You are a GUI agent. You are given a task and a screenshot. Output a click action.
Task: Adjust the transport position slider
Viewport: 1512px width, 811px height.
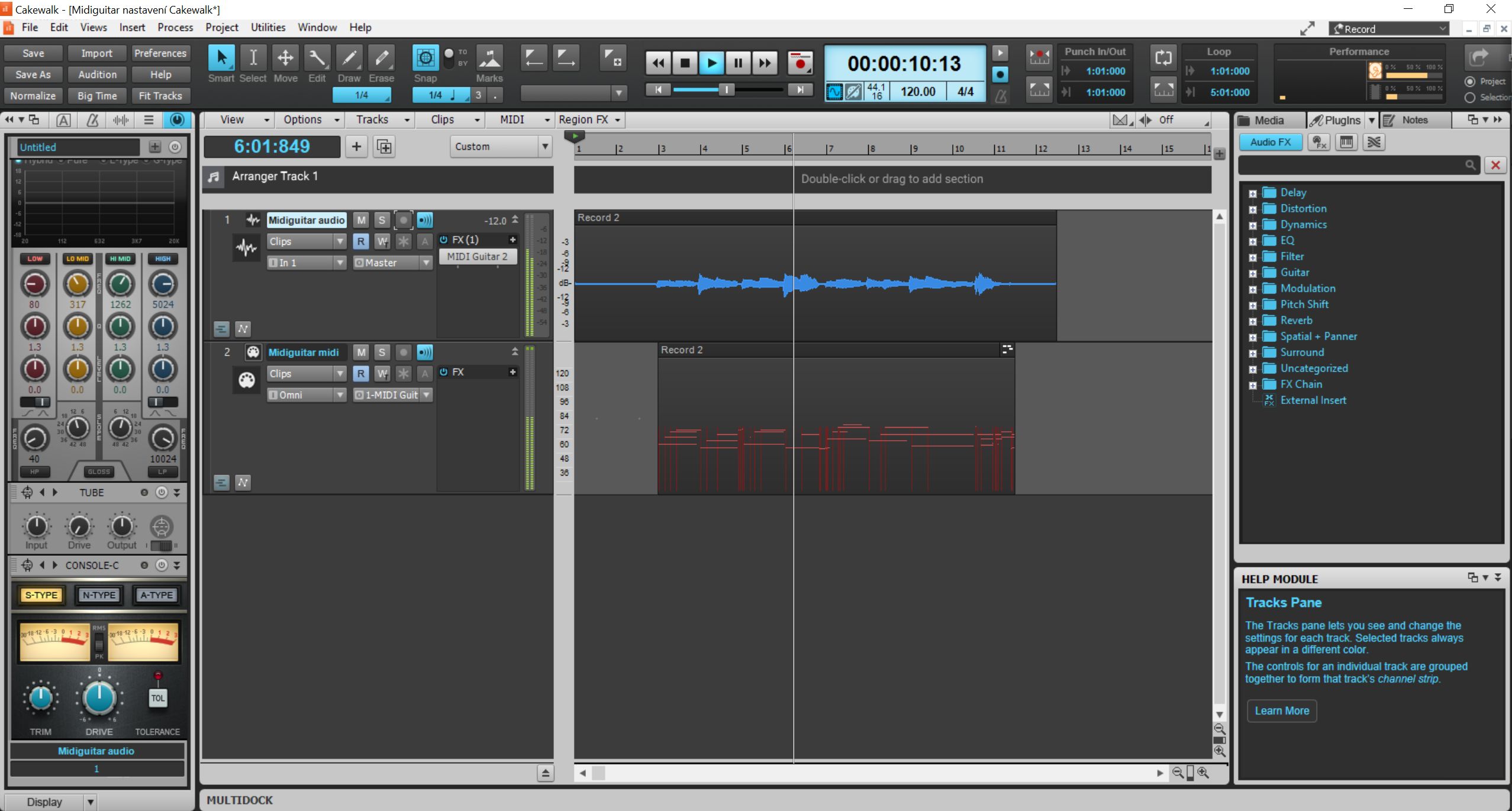coord(726,89)
